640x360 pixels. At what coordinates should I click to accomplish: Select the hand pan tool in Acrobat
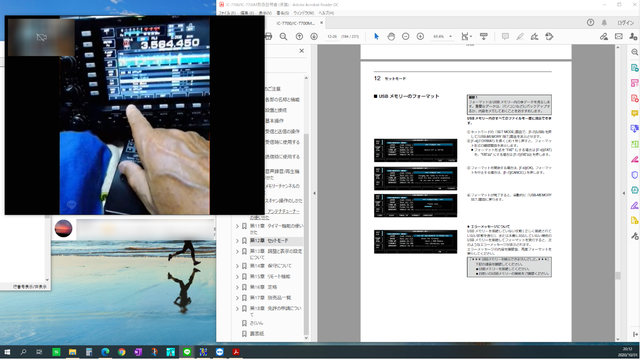(x=391, y=36)
